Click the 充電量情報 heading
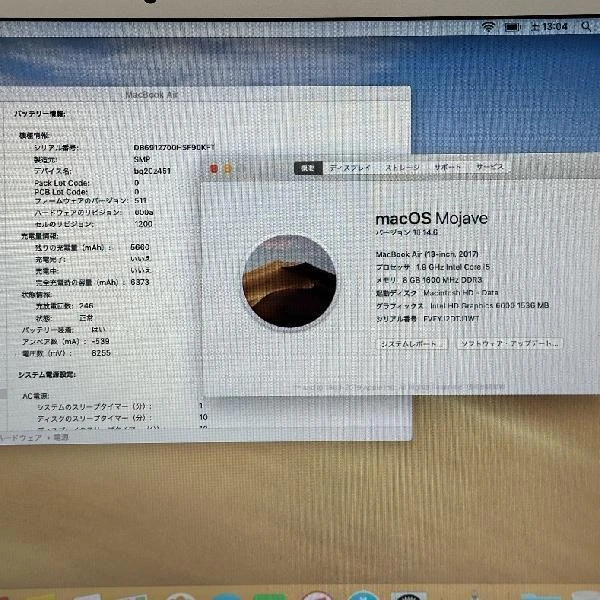The width and height of the screenshot is (600, 600). [x=39, y=236]
